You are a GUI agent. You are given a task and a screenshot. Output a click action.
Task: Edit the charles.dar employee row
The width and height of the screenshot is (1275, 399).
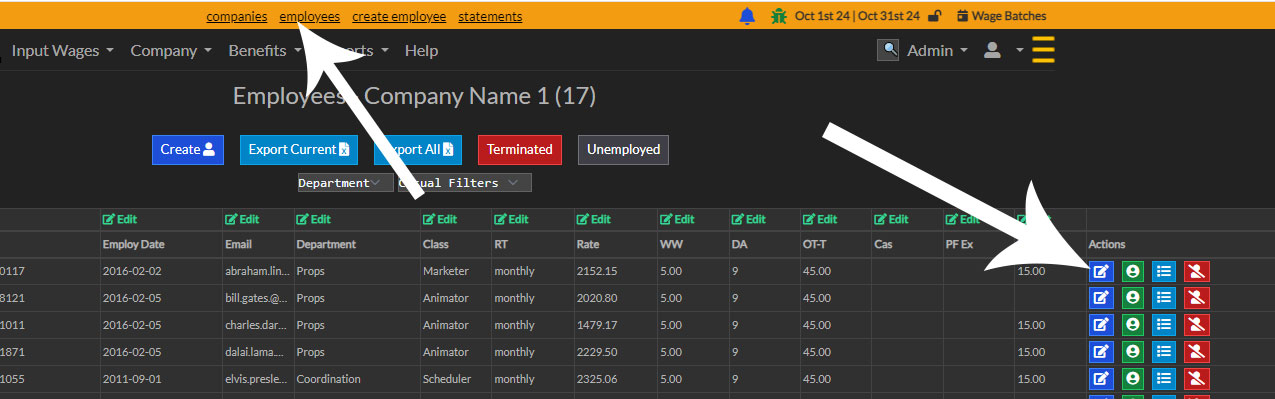1101,325
